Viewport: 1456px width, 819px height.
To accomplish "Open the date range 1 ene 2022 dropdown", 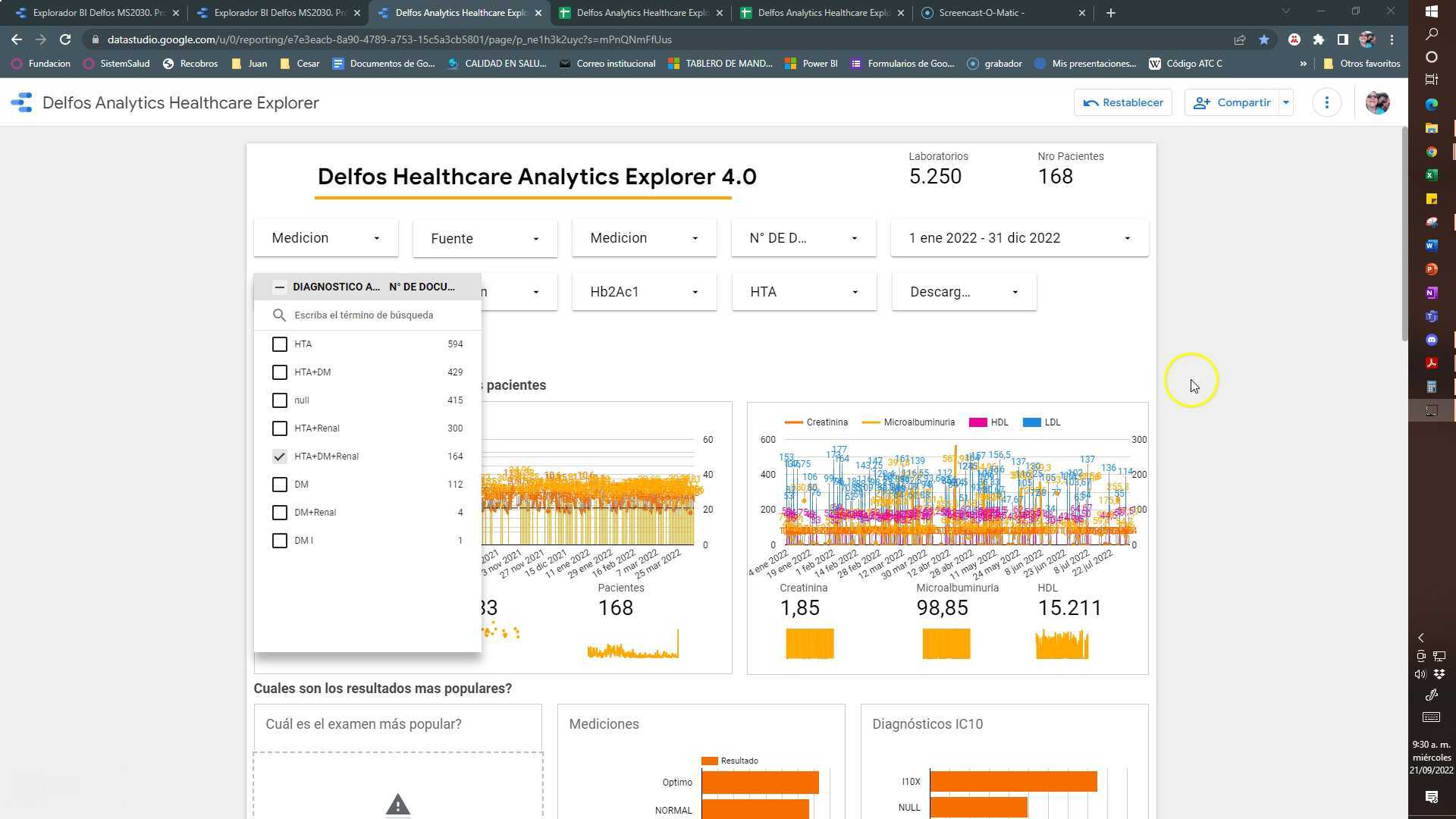I will (x=1018, y=238).
